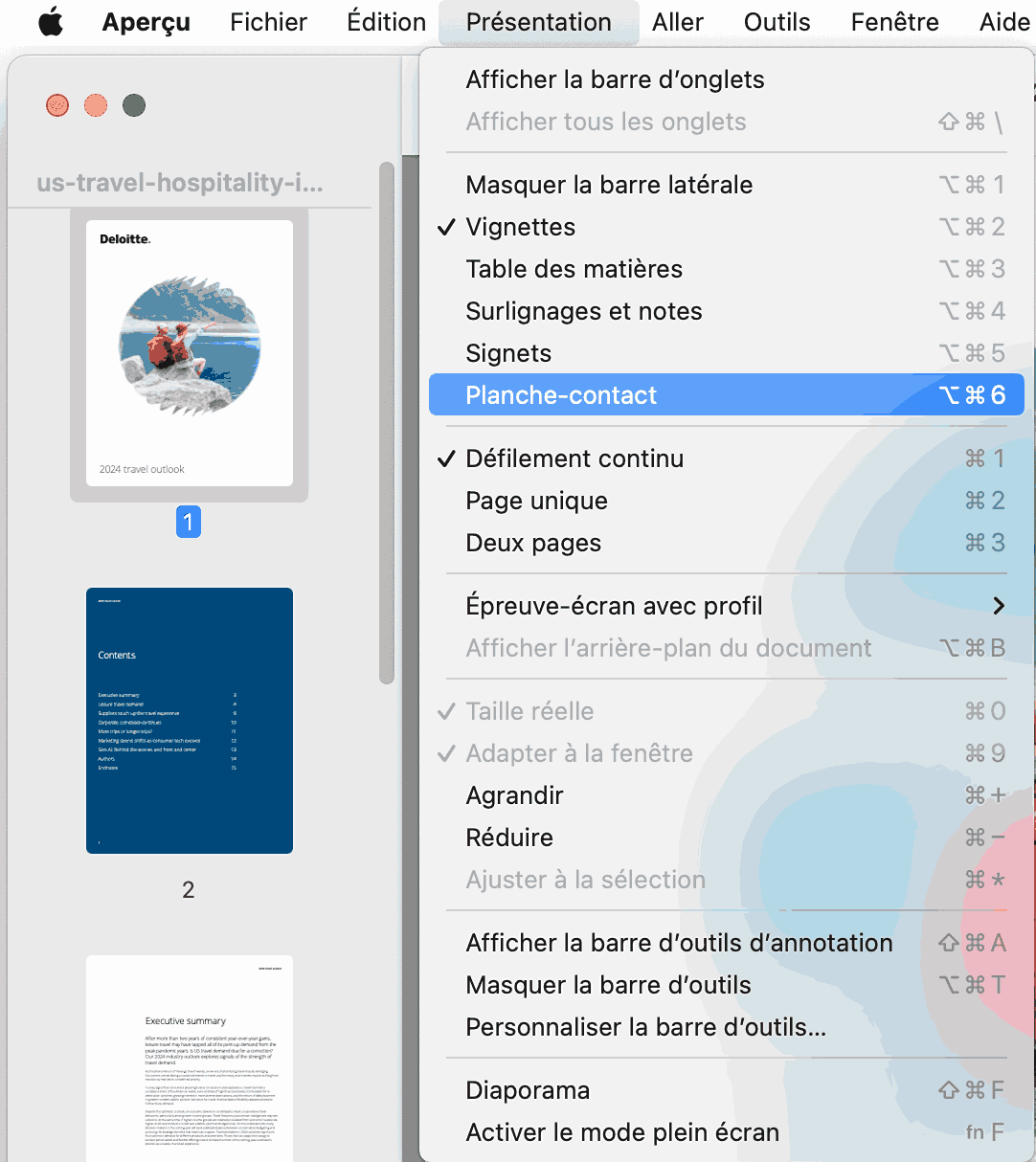1036x1162 pixels.
Task: Open Personnaliser la barre d'outils…
Action: click(727, 1027)
